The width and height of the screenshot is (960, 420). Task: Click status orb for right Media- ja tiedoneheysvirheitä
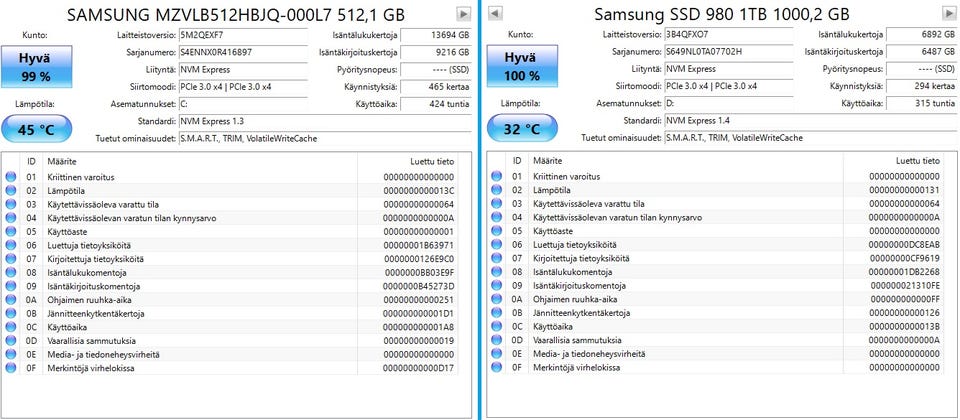coord(497,354)
